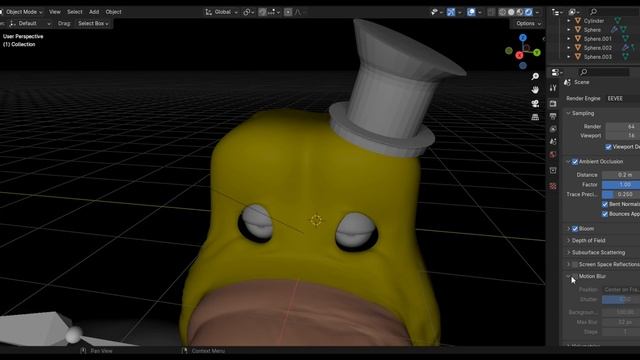Toggle show overlays button
640x360 pixels.
(471, 12)
